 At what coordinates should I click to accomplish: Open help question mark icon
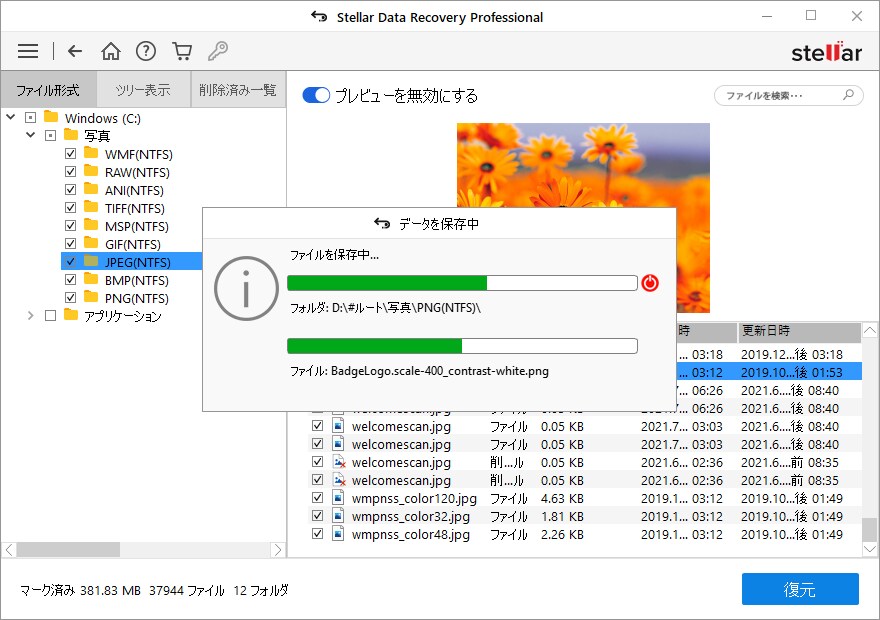tap(146, 51)
